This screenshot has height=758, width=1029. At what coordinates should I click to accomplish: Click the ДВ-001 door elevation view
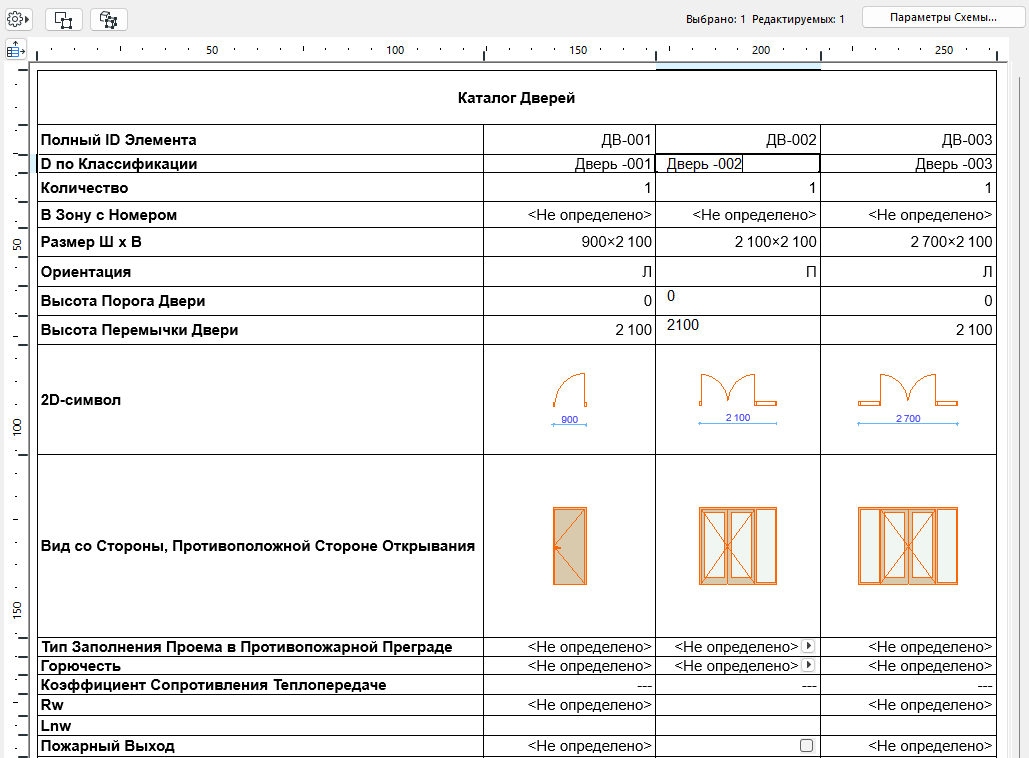(569, 546)
